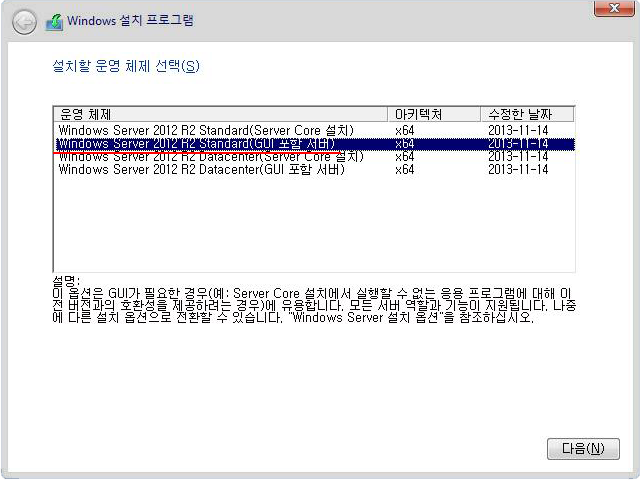Select Windows Server 2012 R2 Datacenter(GUI 포함 서버)
640x480 pixels.
(314, 170)
